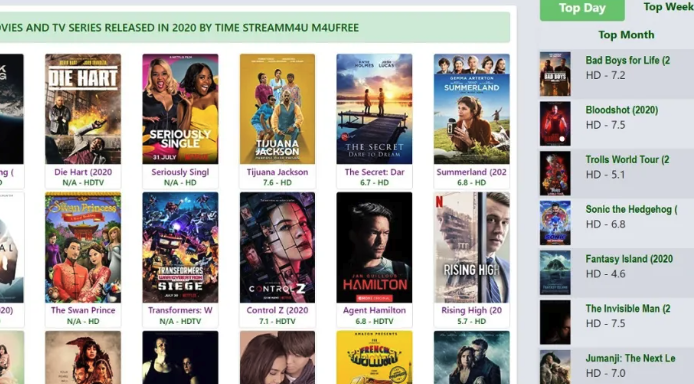This screenshot has height=384, width=694.
Task: Switch to the Top Day tab
Action: coord(582,9)
